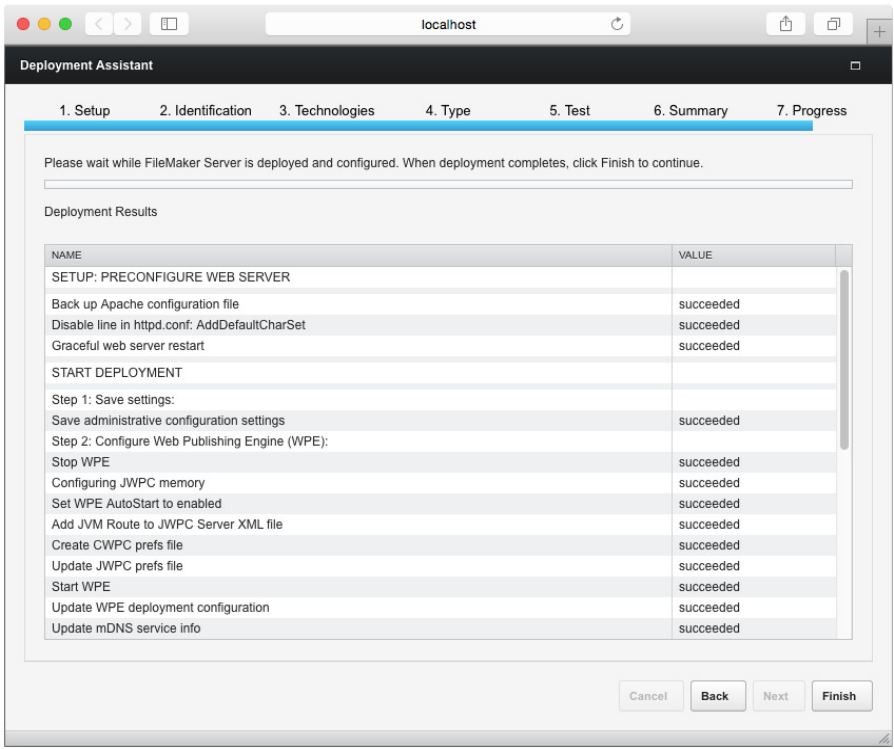
Task: Go to the 5. Test step
Action: (570, 111)
